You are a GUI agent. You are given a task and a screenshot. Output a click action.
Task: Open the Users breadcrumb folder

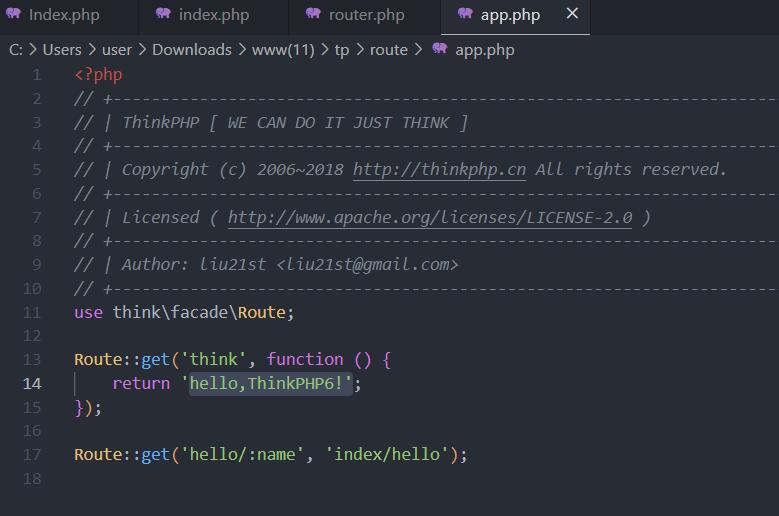tap(62, 49)
